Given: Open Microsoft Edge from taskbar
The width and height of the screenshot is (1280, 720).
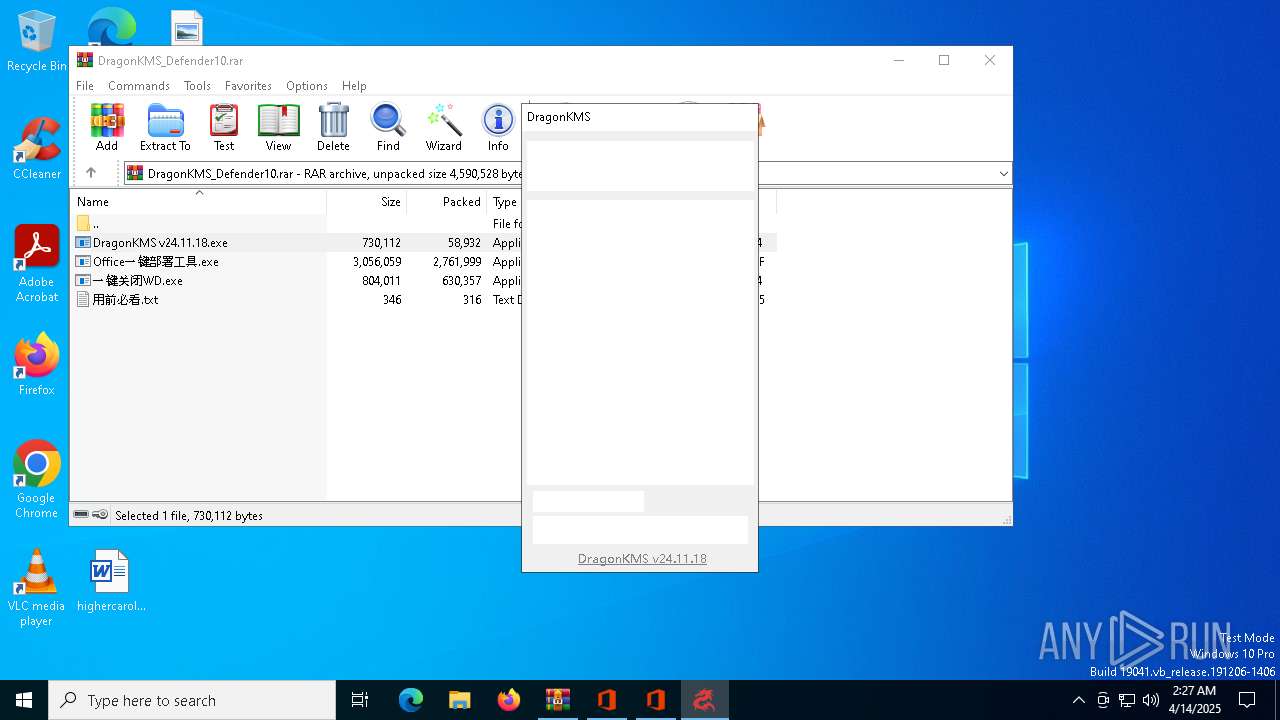Looking at the screenshot, I should tap(411, 700).
